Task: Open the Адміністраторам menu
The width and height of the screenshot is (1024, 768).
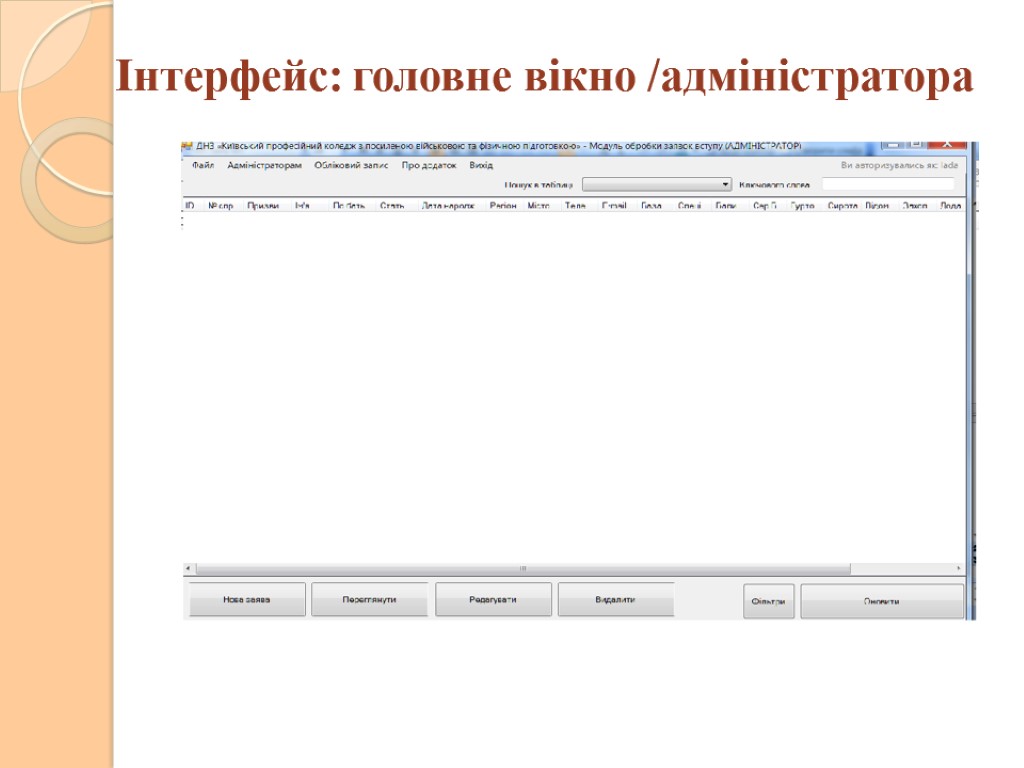Action: (x=264, y=165)
